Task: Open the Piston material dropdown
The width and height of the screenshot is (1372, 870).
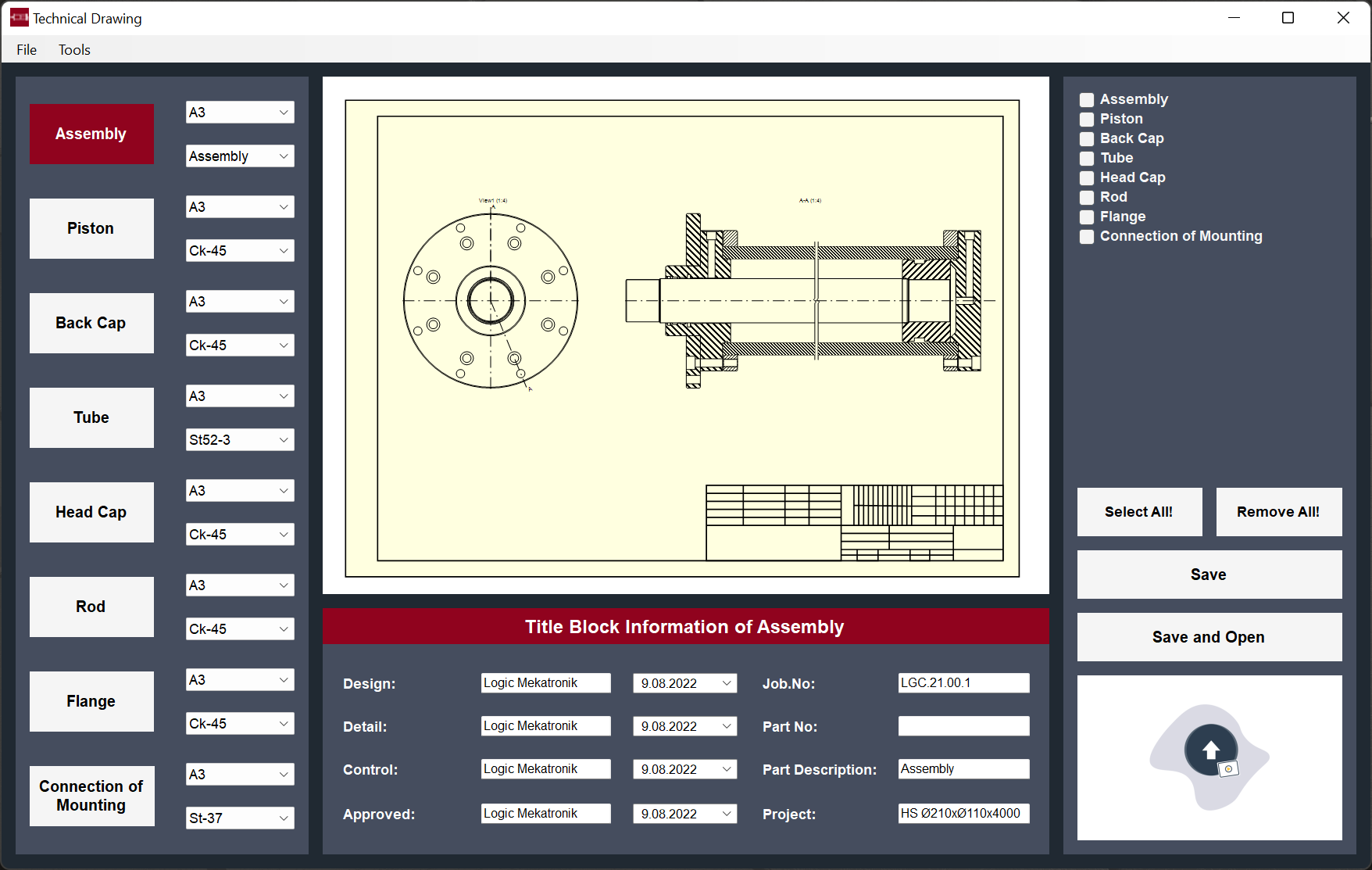Action: pos(240,251)
